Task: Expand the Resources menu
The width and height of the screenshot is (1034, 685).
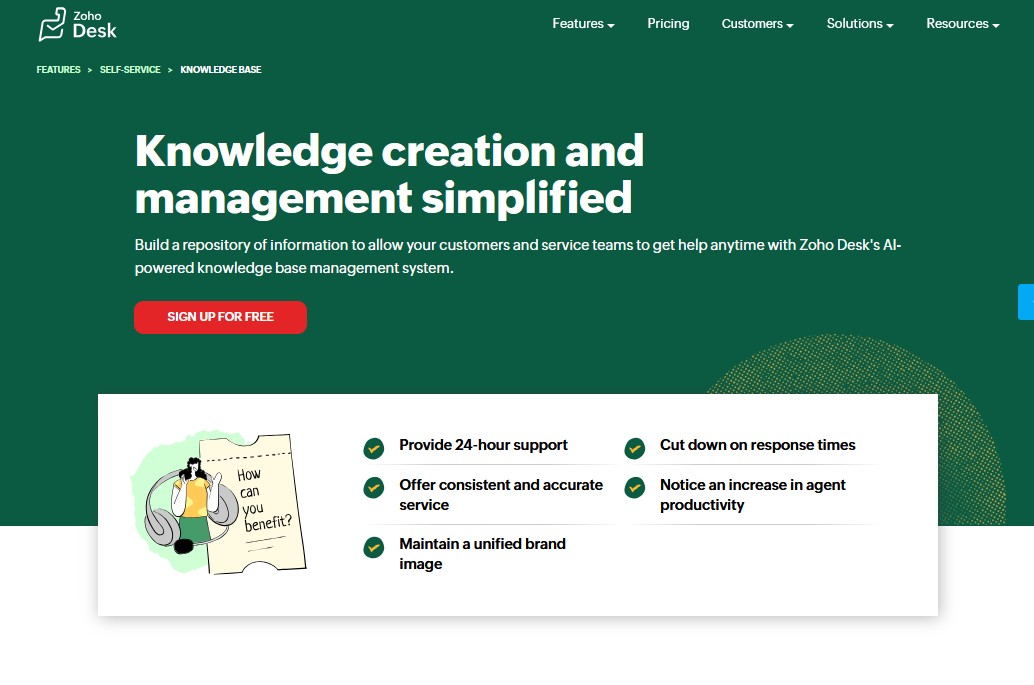Action: pos(963,24)
